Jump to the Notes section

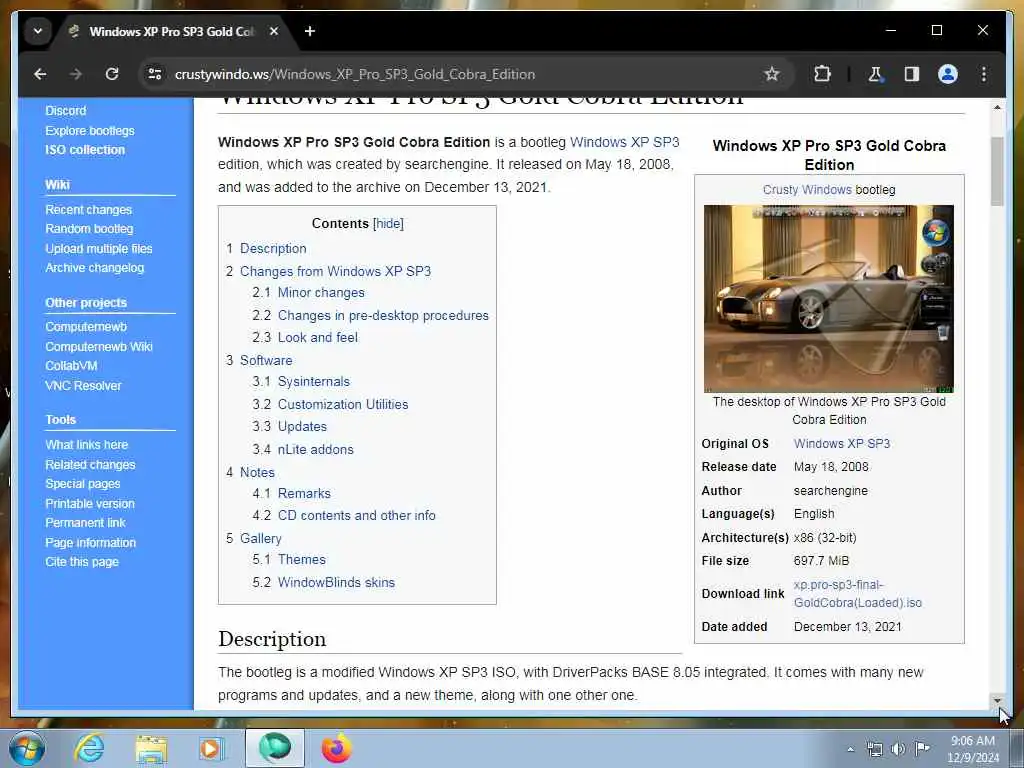[x=257, y=472]
